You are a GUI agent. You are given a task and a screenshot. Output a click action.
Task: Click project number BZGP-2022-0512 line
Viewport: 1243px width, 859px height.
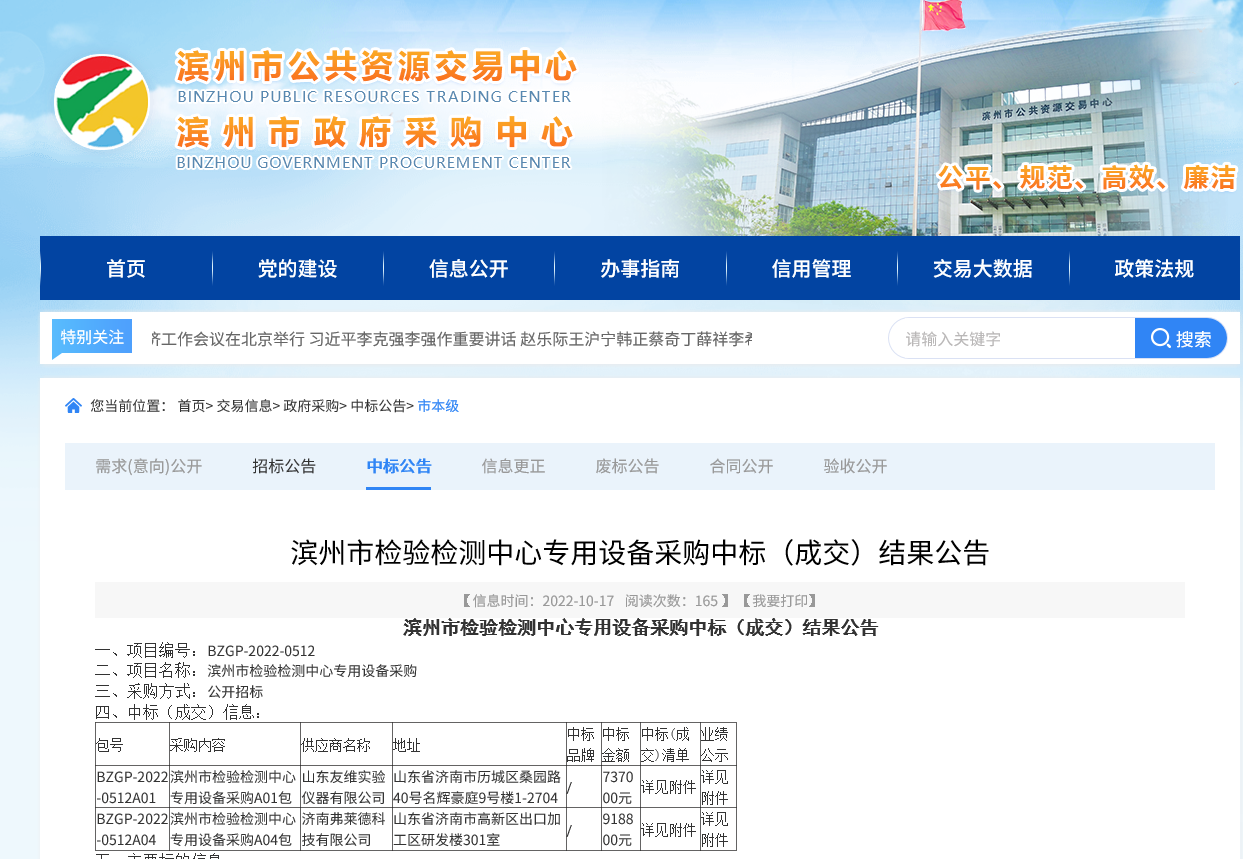click(205, 651)
